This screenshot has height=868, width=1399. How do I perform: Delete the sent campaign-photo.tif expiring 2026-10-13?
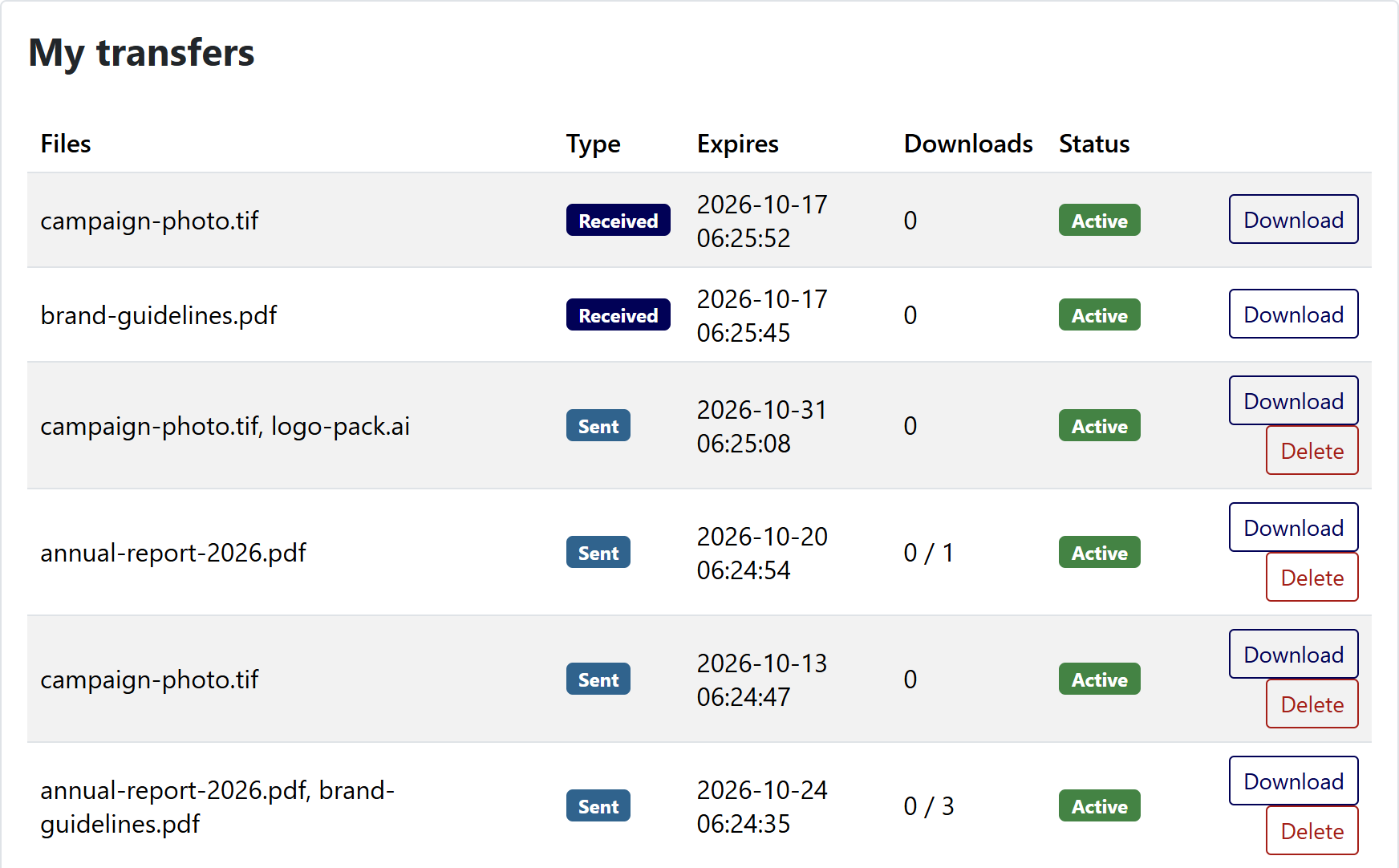(1312, 704)
